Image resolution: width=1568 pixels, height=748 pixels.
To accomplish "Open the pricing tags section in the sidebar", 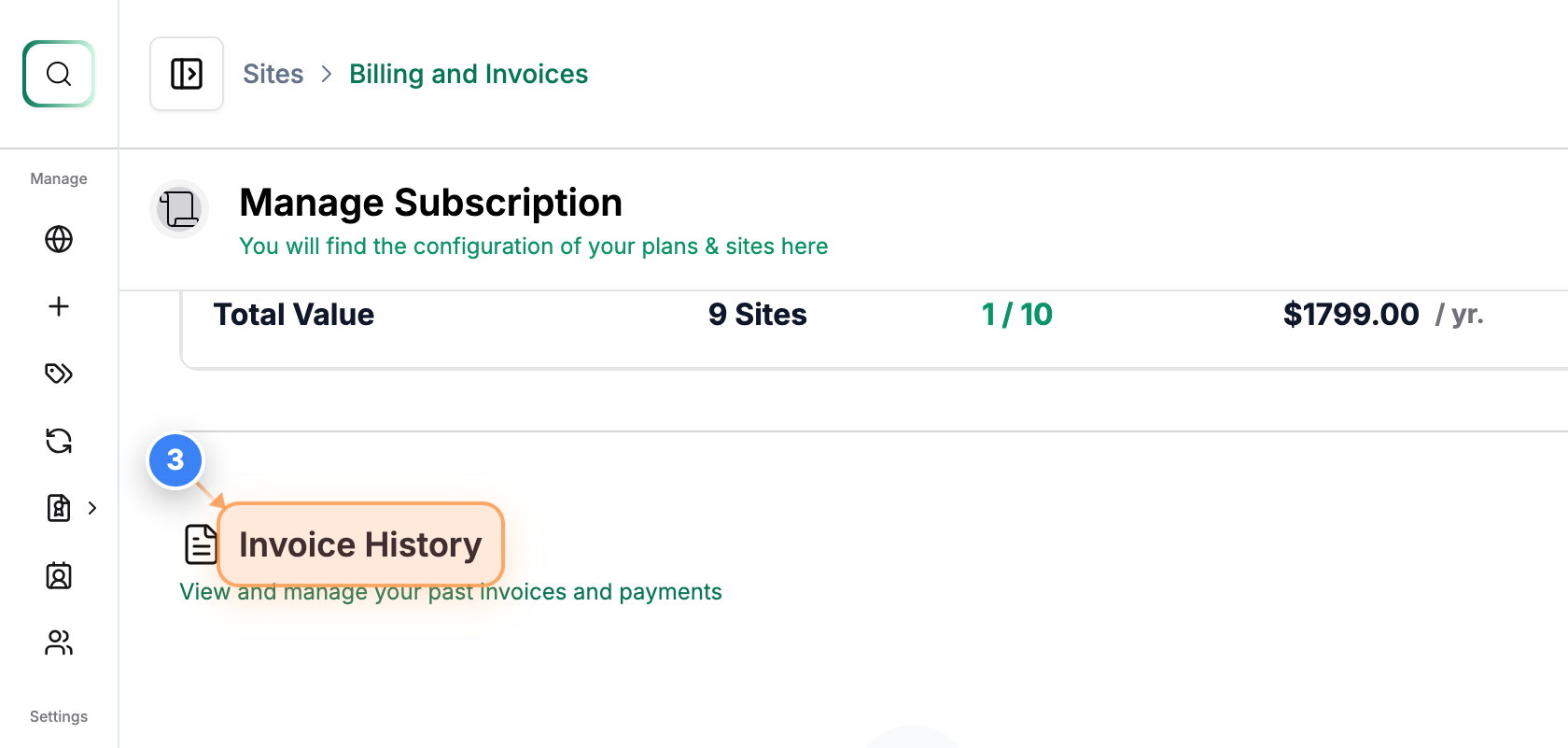I will (59, 374).
